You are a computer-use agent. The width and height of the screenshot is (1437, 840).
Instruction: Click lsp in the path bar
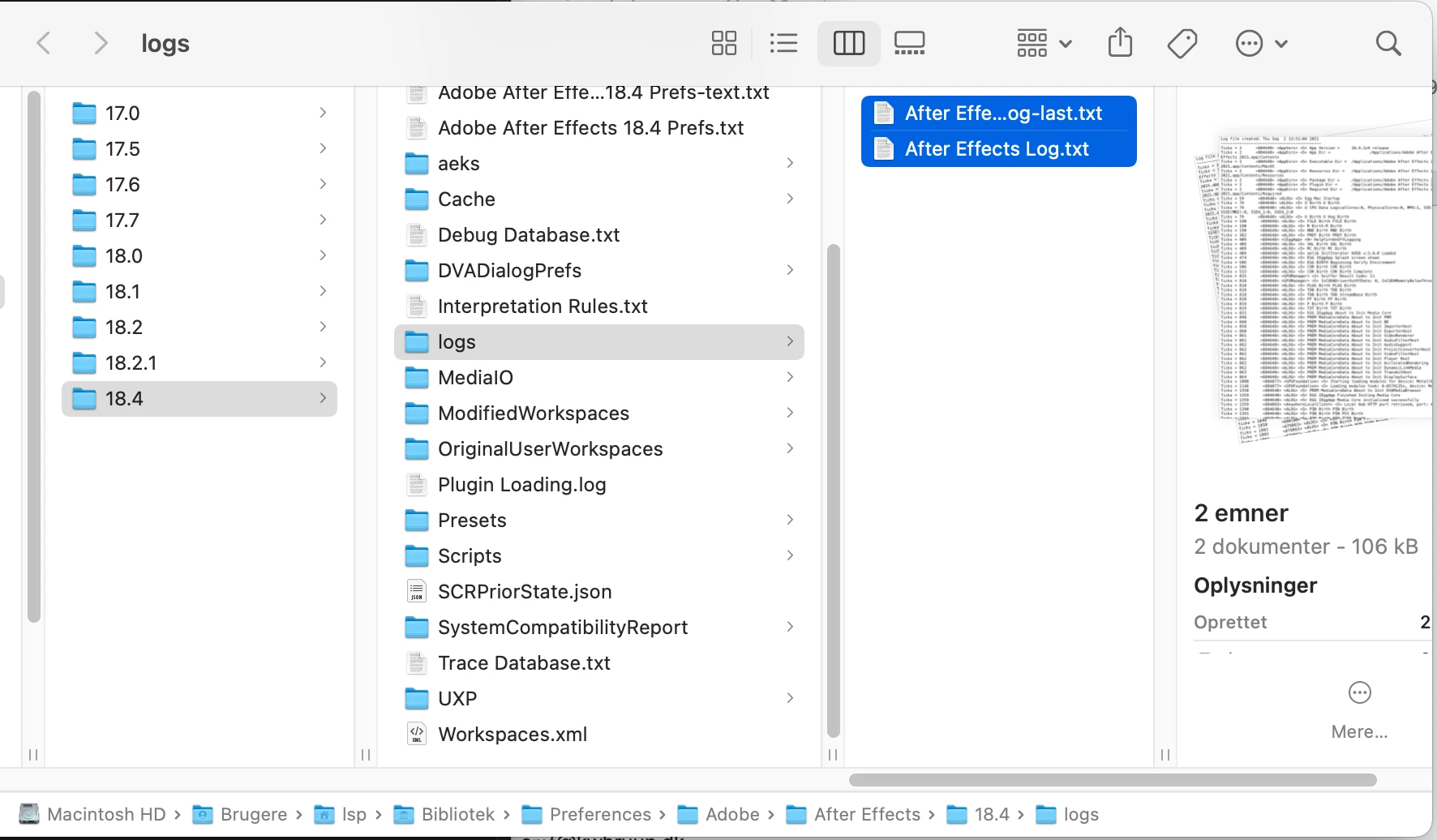pos(341,814)
